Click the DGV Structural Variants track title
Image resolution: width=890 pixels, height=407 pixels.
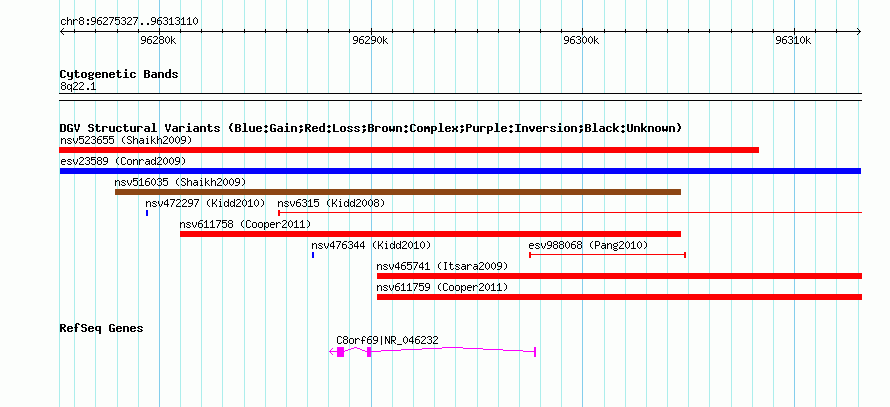click(371, 128)
